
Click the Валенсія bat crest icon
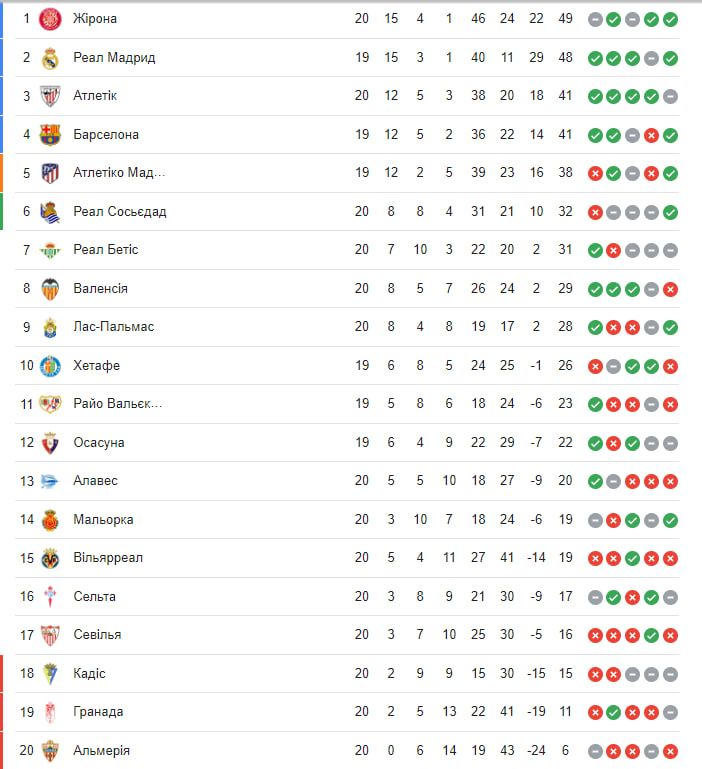50,289
